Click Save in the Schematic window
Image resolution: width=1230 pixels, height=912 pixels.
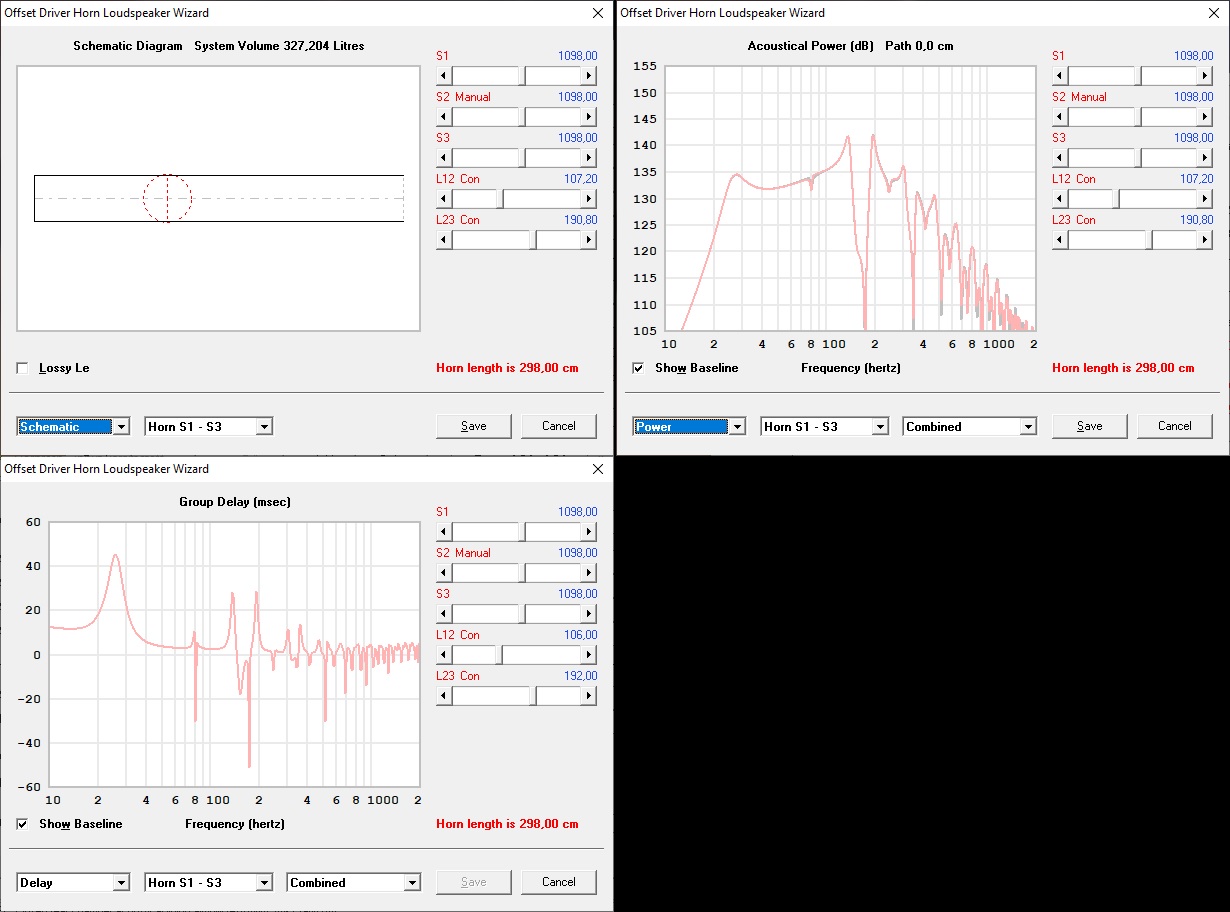[x=474, y=426]
